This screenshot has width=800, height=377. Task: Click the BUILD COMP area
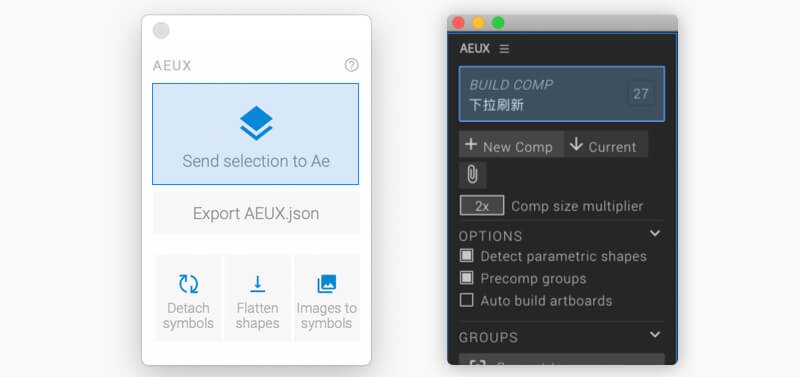coord(562,94)
